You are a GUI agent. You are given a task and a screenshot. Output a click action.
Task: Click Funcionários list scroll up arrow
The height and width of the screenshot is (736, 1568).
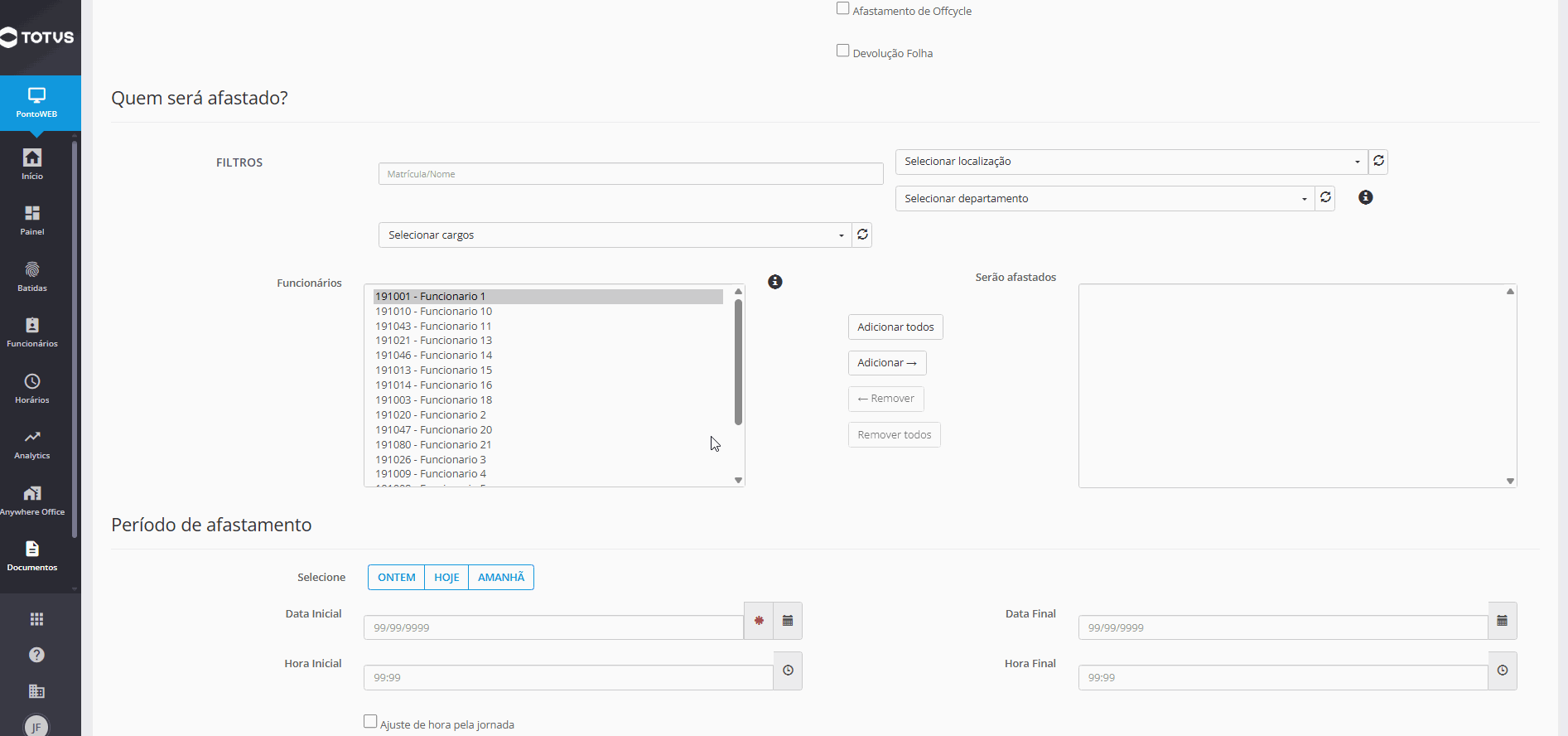[x=738, y=292]
